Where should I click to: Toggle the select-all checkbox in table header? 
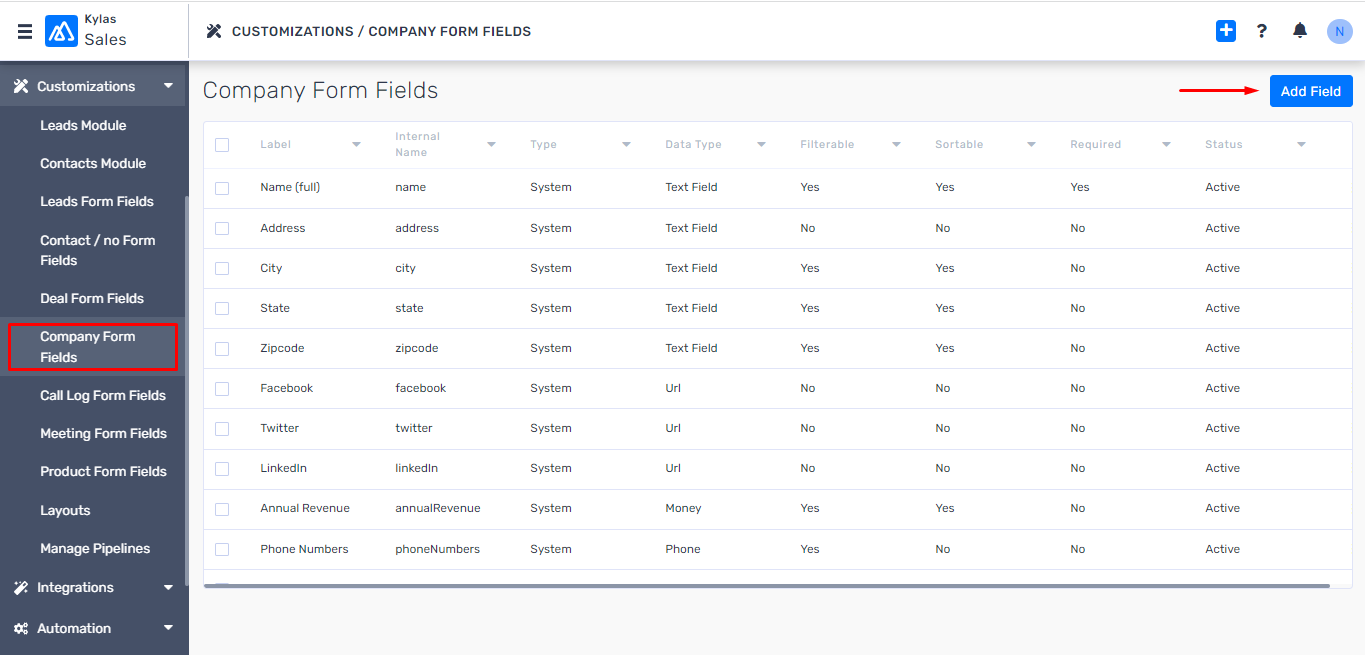click(x=222, y=145)
